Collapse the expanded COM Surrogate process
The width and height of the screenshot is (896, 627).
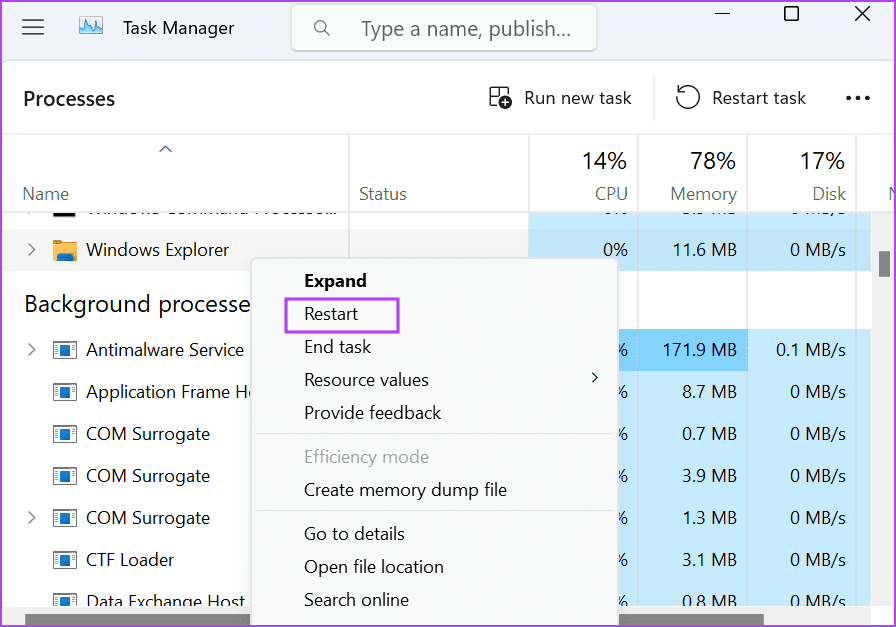coord(31,518)
